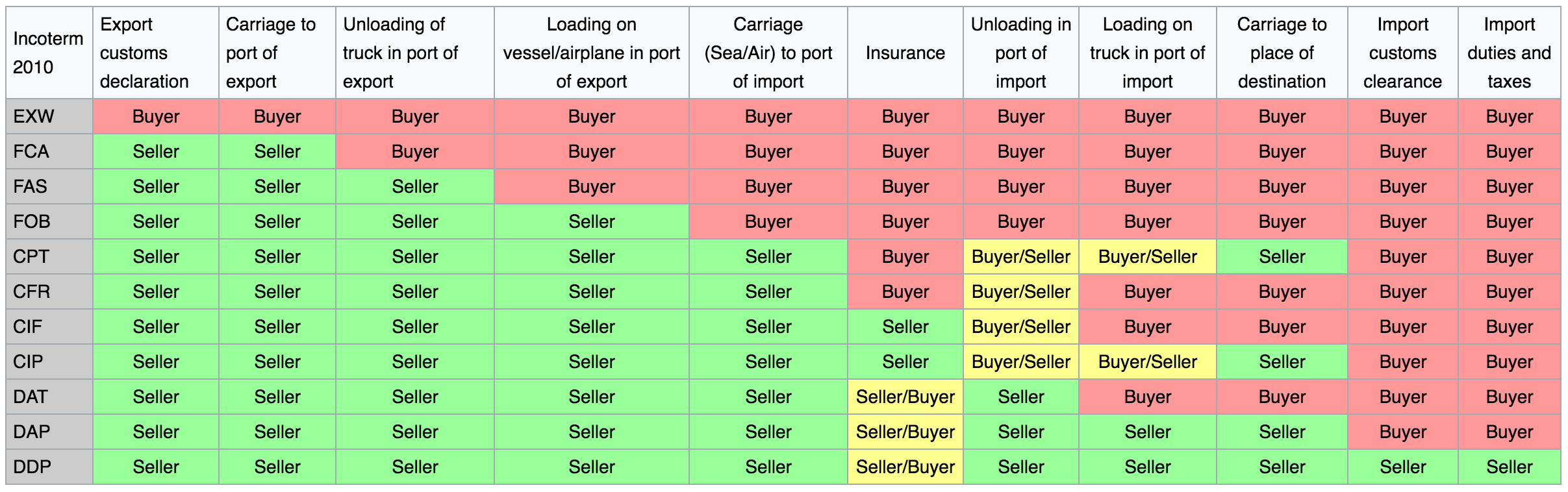Click the CIF Insurance Seller cell
Viewport: 1568px width, 492px height.
pyautogui.click(x=905, y=327)
